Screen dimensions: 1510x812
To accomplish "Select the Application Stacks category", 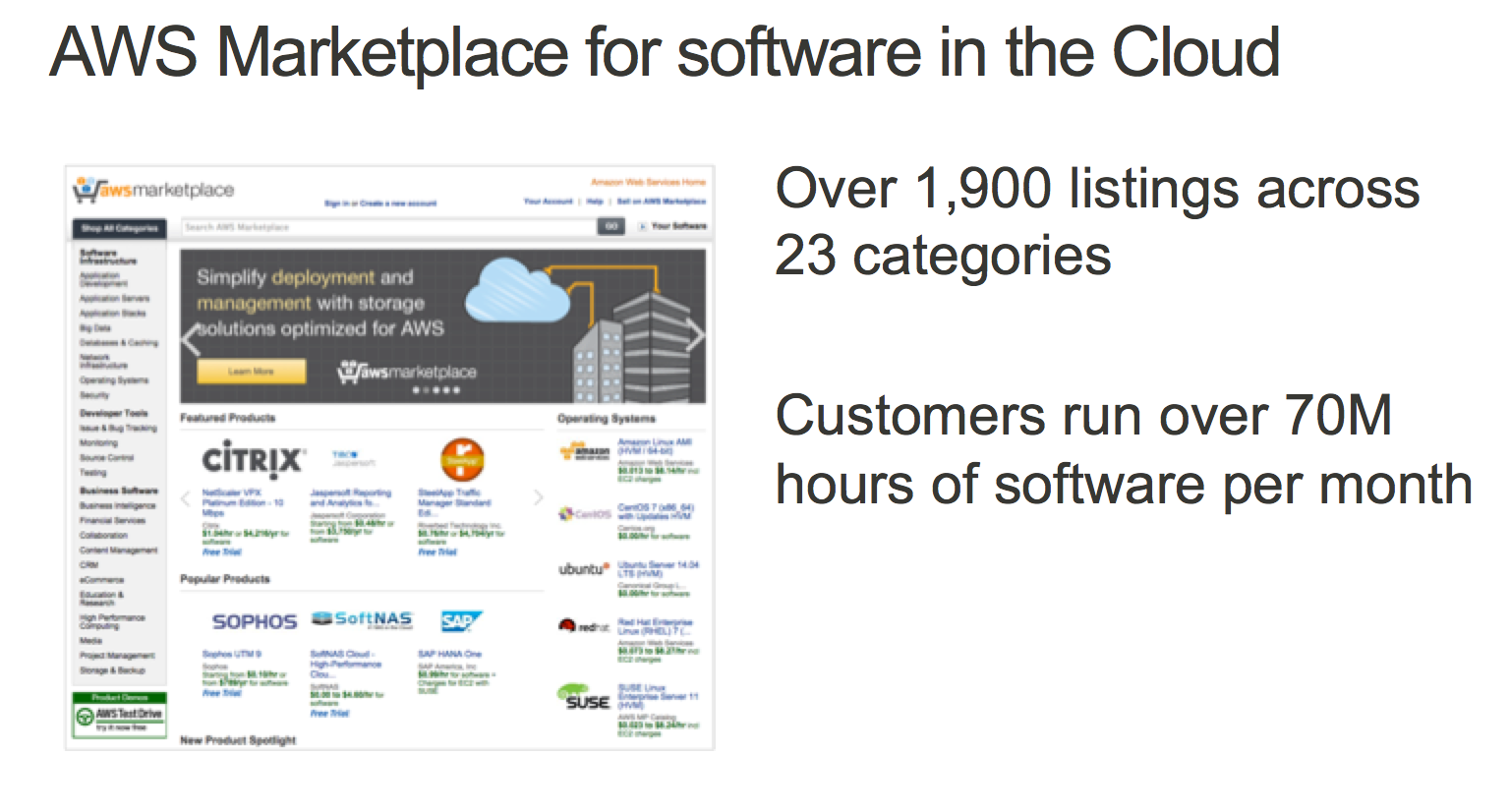I will coord(113,313).
